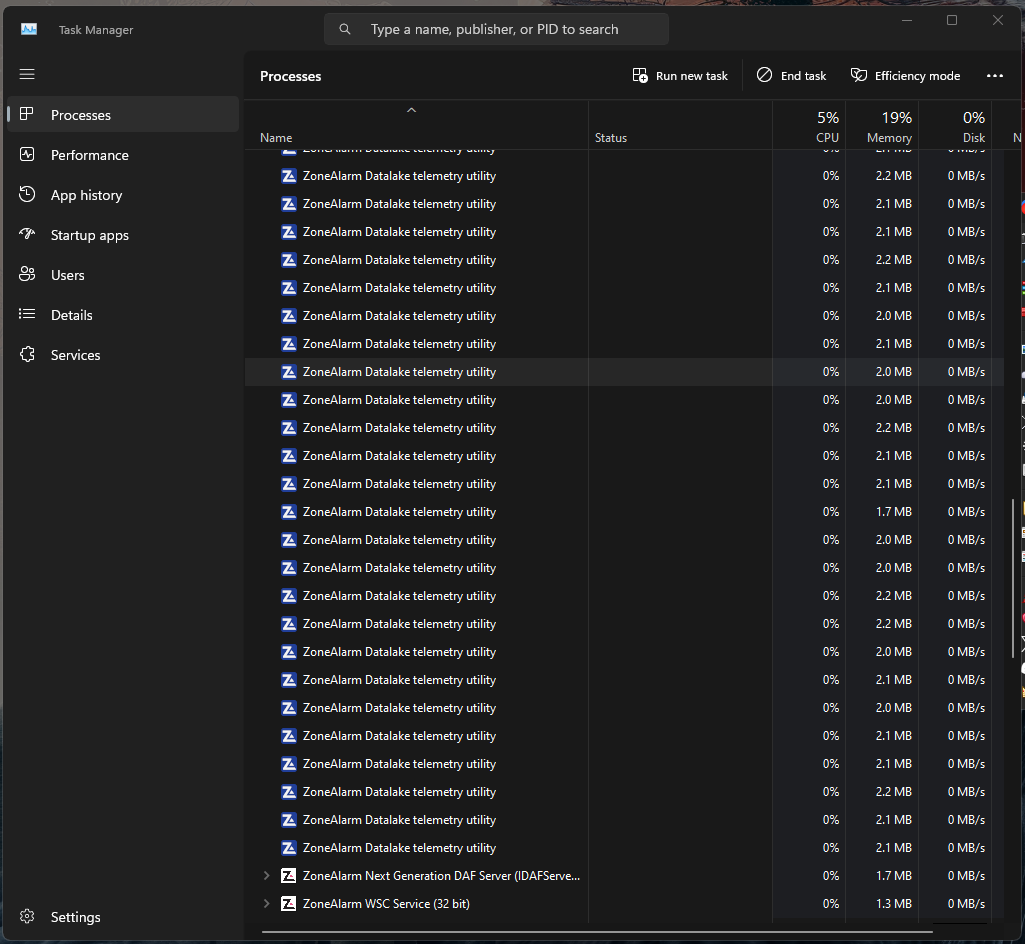Expand ZoneAlarm WSC Service (32 bit)

(266, 904)
